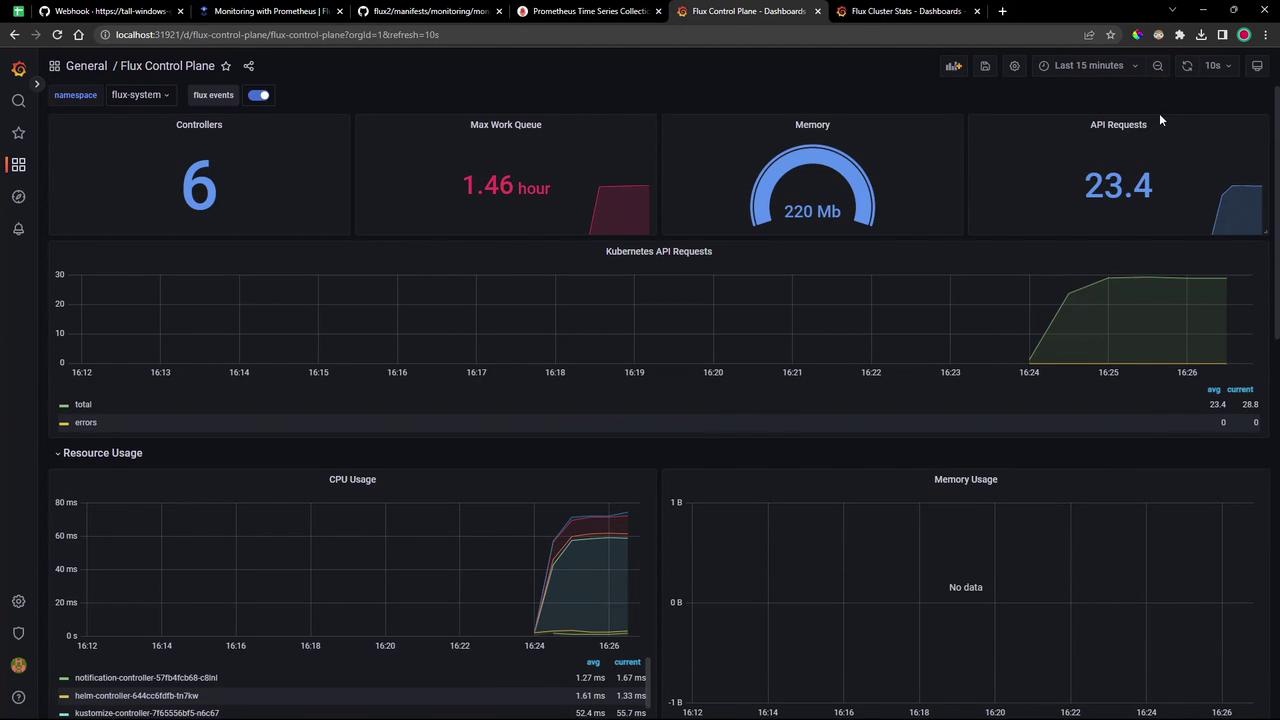
Task: Open Starred dashboards in the sidebar
Action: (18, 133)
